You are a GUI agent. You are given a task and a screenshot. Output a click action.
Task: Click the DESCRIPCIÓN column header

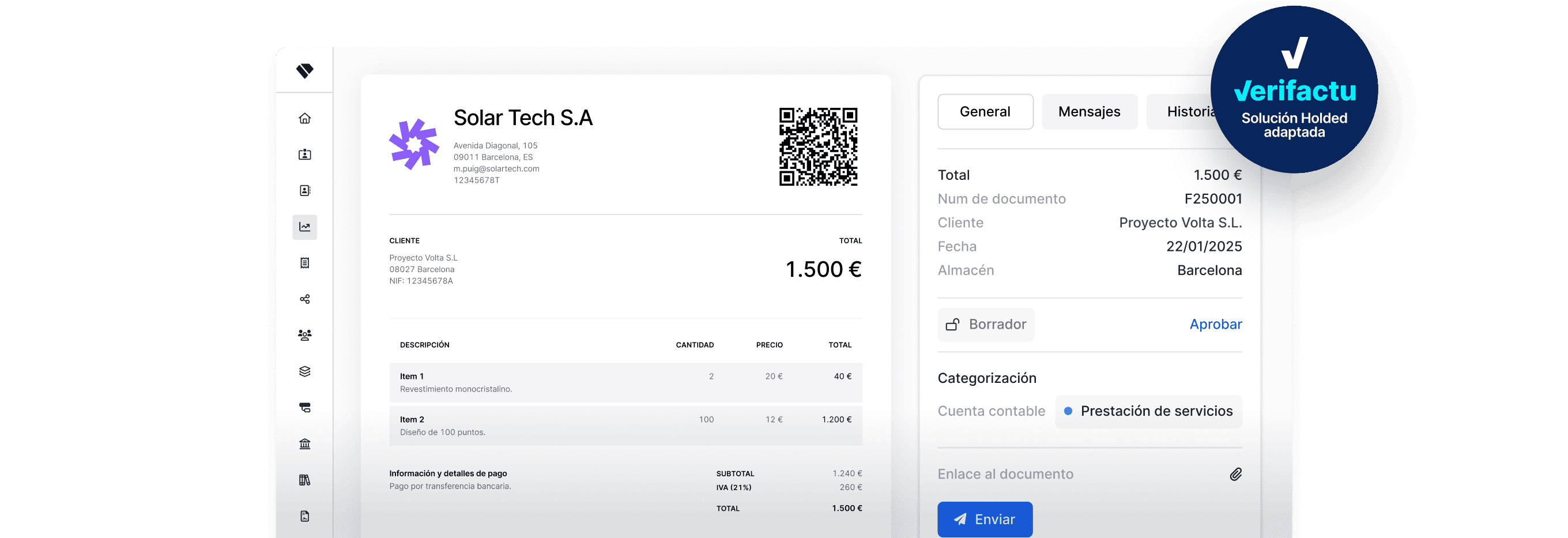click(x=424, y=345)
